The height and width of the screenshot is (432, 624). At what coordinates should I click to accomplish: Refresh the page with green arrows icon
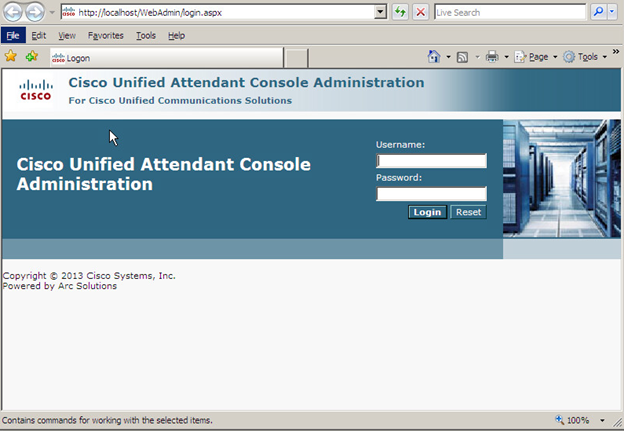click(400, 12)
